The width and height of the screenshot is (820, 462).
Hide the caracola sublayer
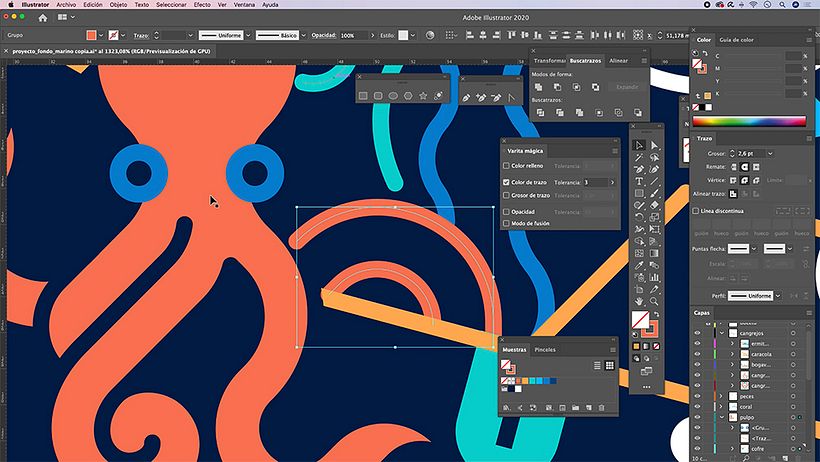point(698,354)
